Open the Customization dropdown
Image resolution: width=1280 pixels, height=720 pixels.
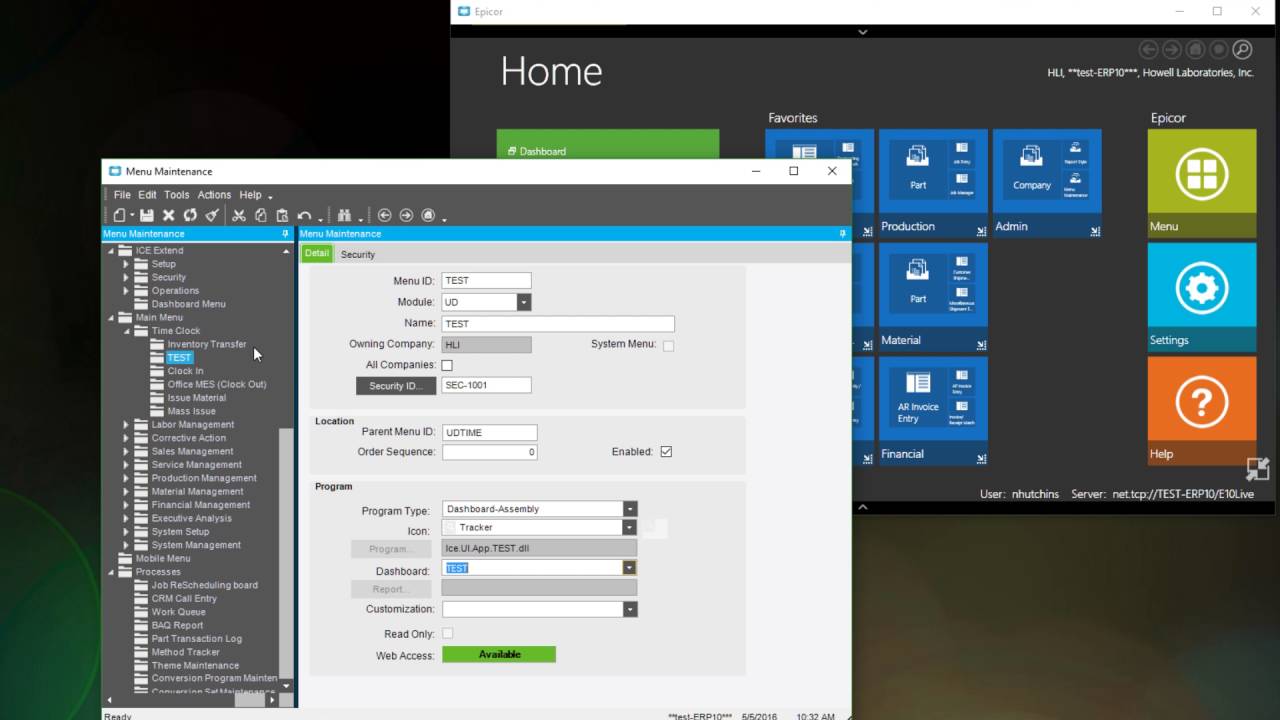629,609
